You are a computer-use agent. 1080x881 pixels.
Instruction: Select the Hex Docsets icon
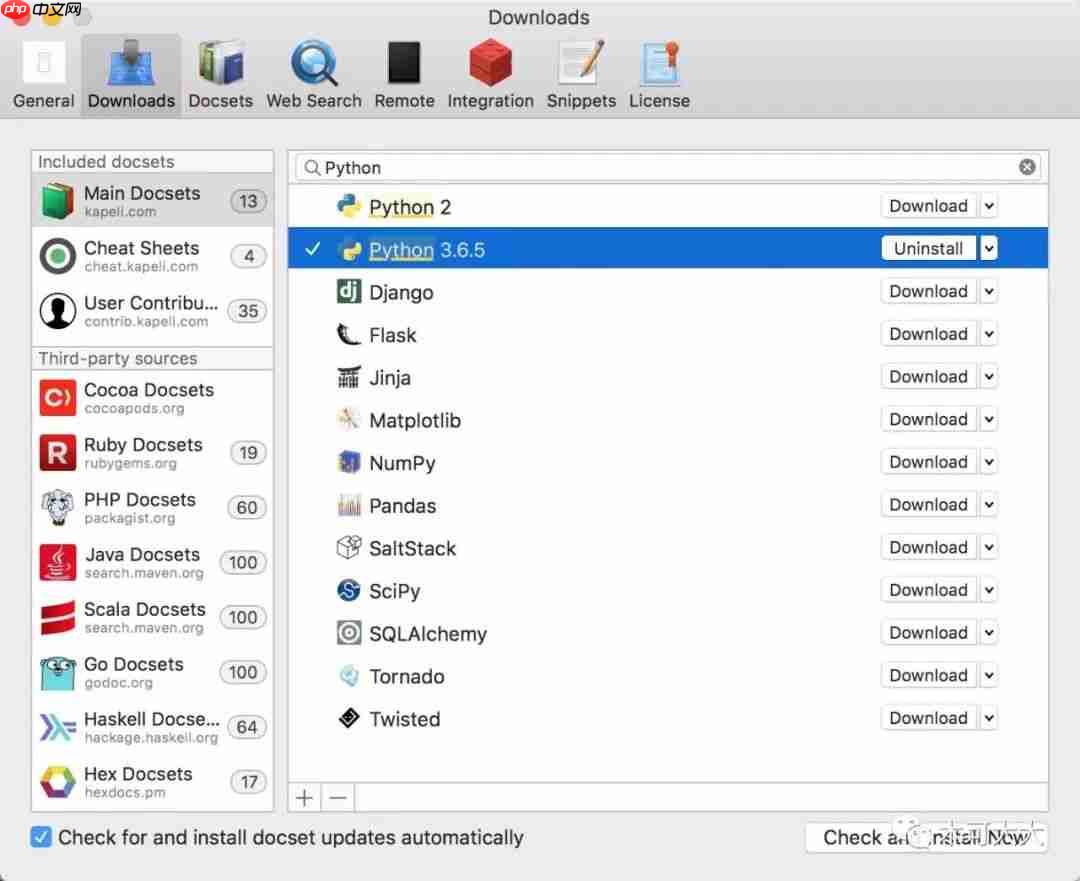(58, 782)
